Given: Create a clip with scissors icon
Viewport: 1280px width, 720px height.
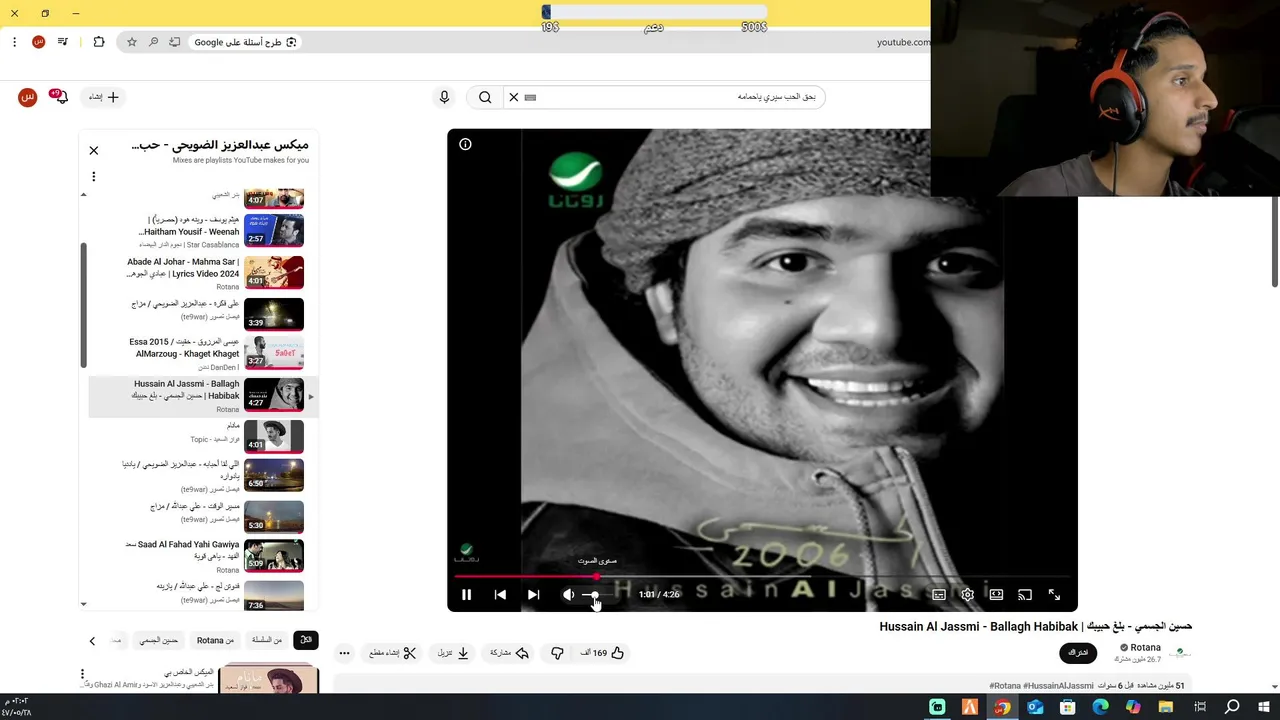Looking at the screenshot, I should click(x=393, y=653).
